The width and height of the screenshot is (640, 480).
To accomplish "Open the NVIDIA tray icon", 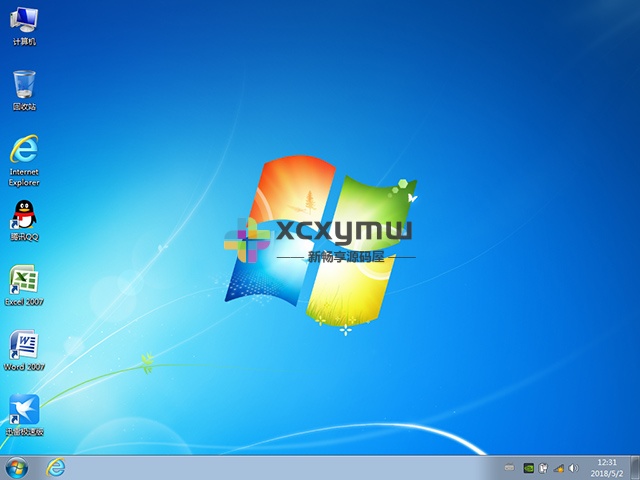I will 529,468.
